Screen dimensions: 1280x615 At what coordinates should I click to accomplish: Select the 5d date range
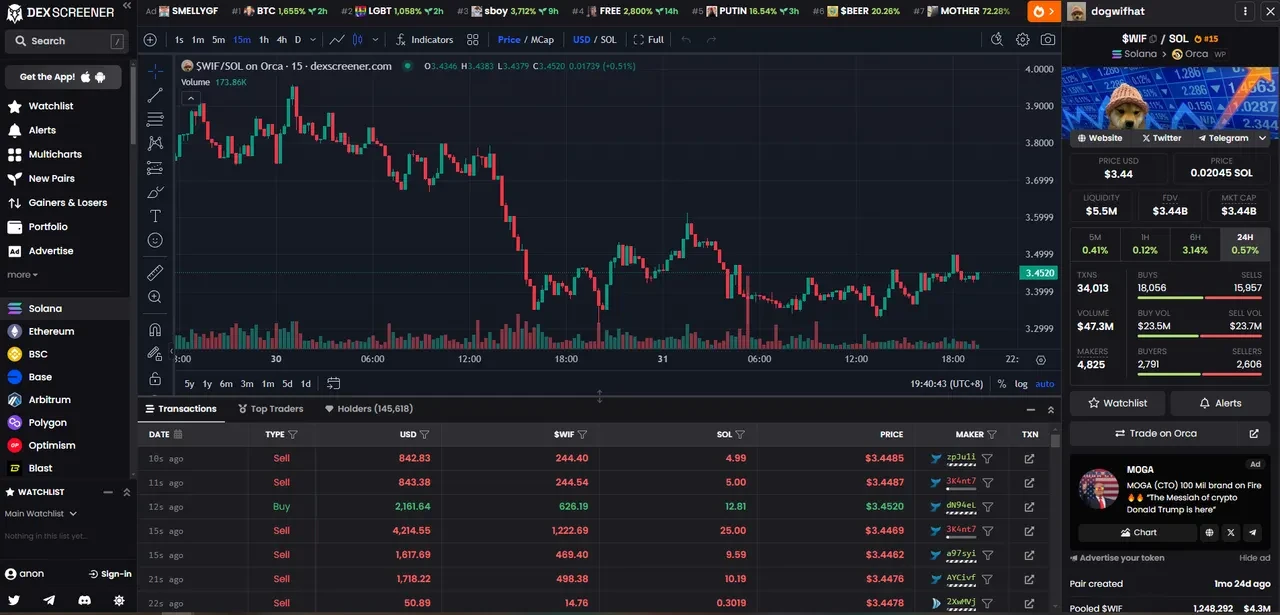[287, 384]
